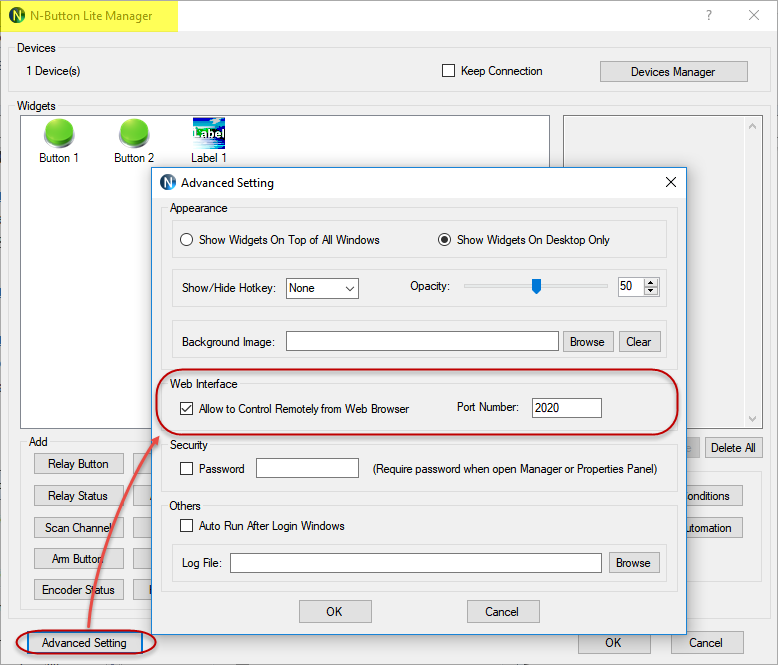This screenshot has height=665, width=778.
Task: Uncheck Allow to Control Remotely from Web Browser
Action: (x=187, y=409)
